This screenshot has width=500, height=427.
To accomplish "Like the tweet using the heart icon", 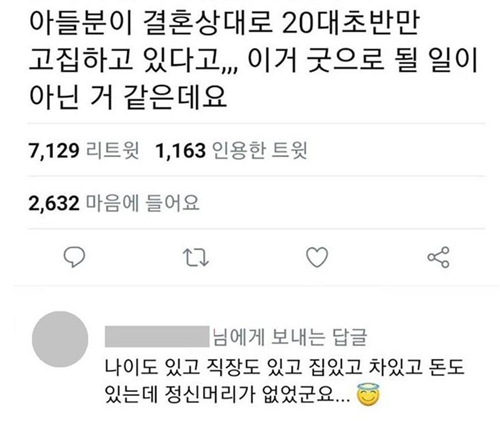I will click(317, 257).
